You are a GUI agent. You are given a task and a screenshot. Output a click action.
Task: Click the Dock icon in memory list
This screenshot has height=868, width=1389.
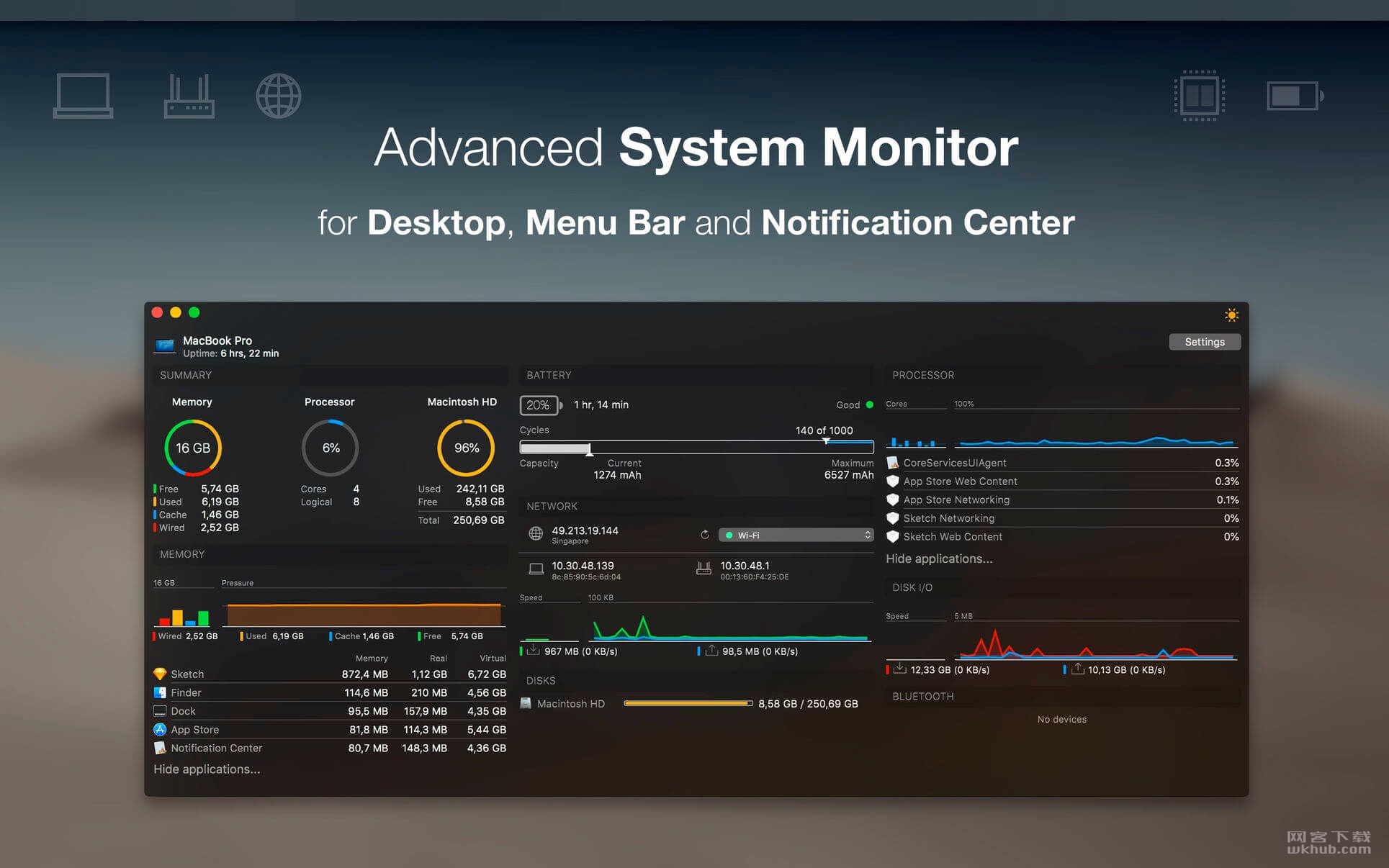pos(160,711)
